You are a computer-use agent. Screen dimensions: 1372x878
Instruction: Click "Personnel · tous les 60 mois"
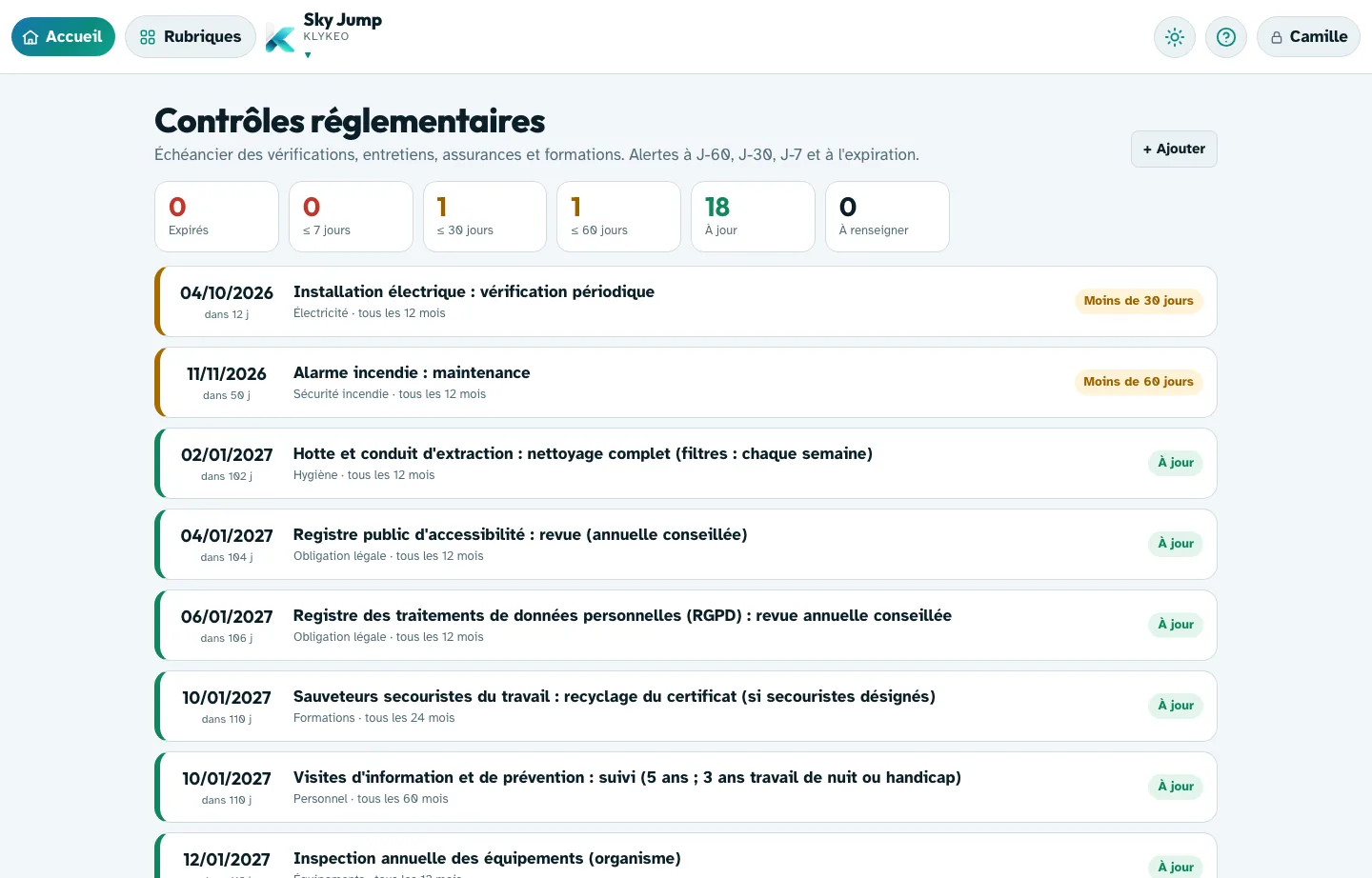point(371,799)
